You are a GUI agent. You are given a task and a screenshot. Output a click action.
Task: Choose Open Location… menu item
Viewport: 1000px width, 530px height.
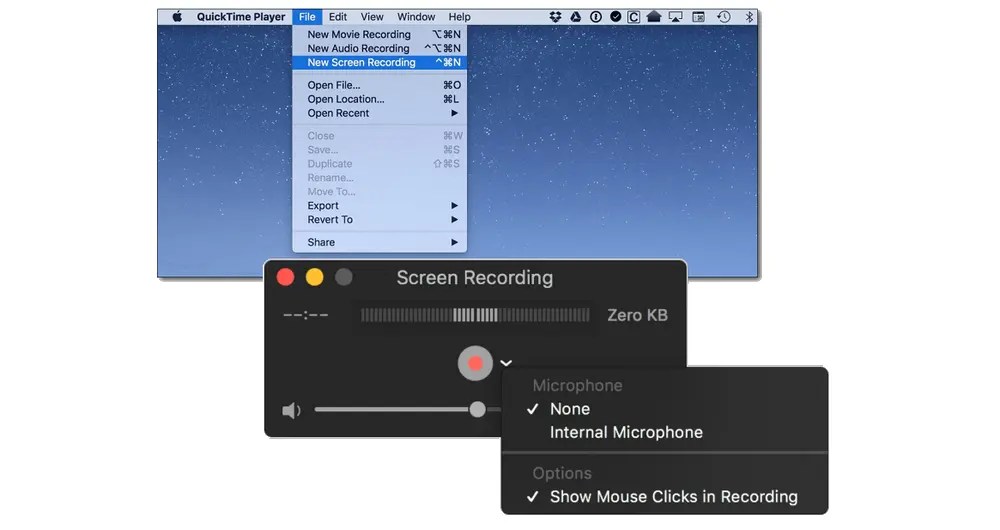coord(379,99)
